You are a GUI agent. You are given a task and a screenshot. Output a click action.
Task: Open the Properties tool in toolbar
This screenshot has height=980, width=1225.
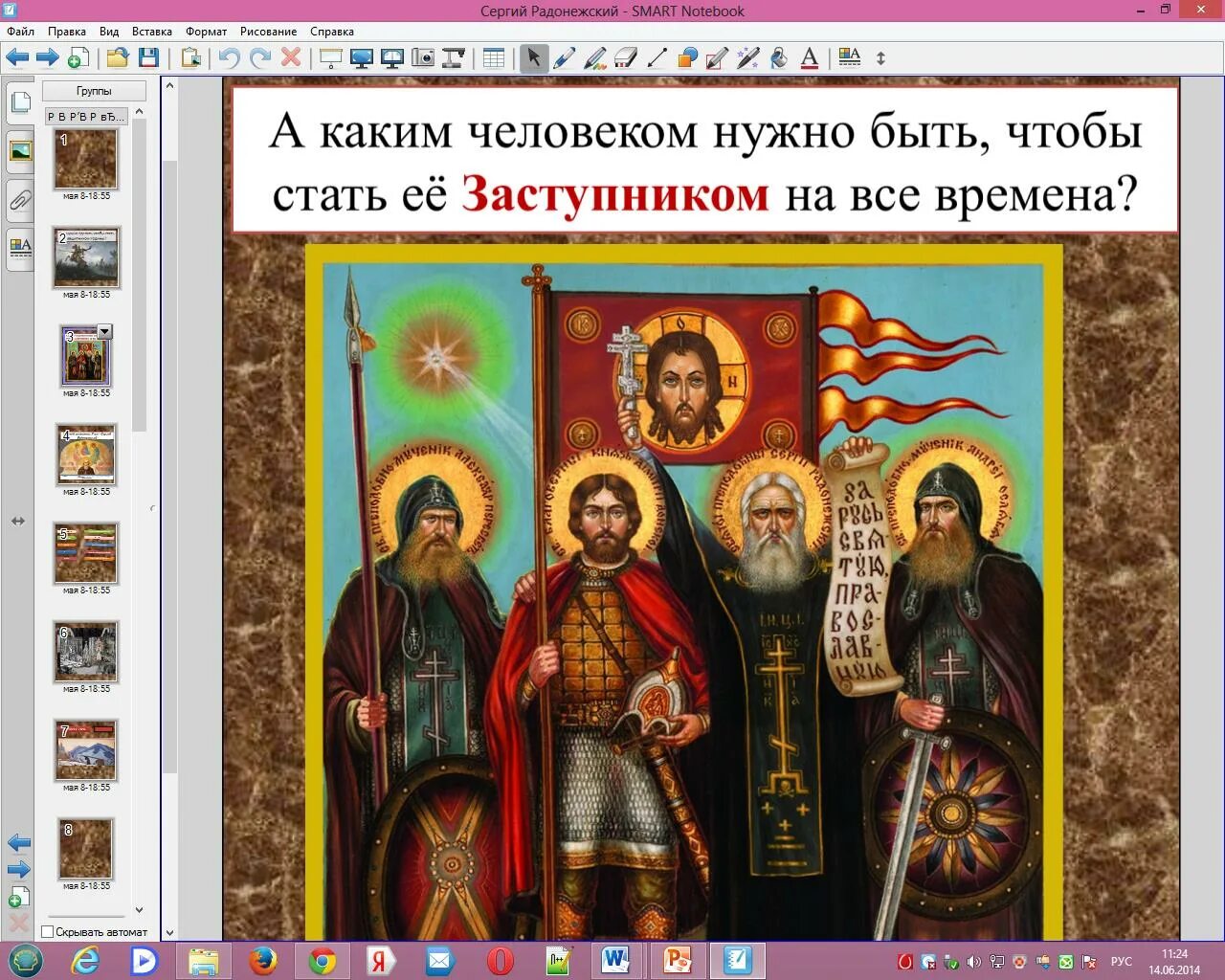point(850,58)
